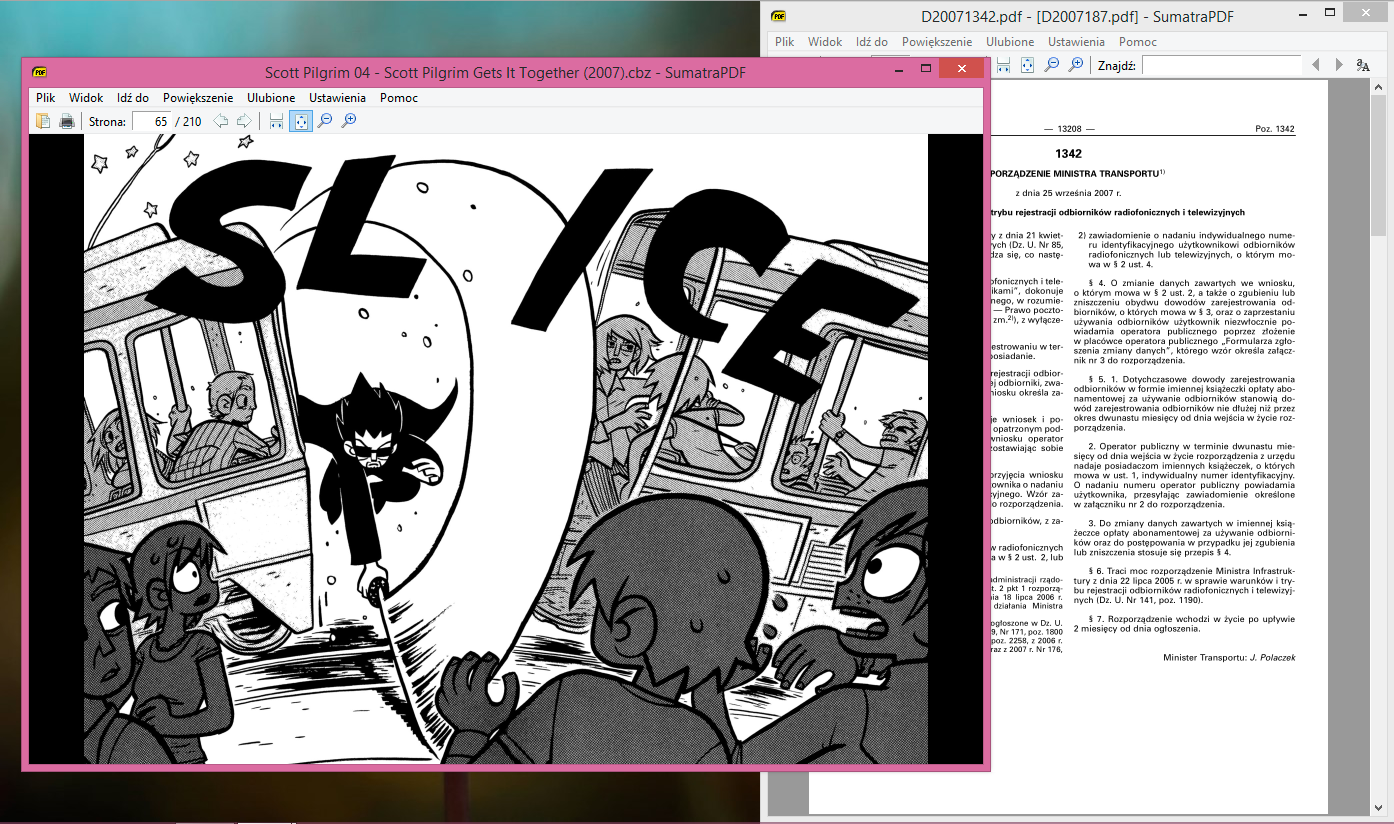Image resolution: width=1394 pixels, height=824 pixels.
Task: Toggle fit single page in Scott Pilgrim window
Action: 301,121
